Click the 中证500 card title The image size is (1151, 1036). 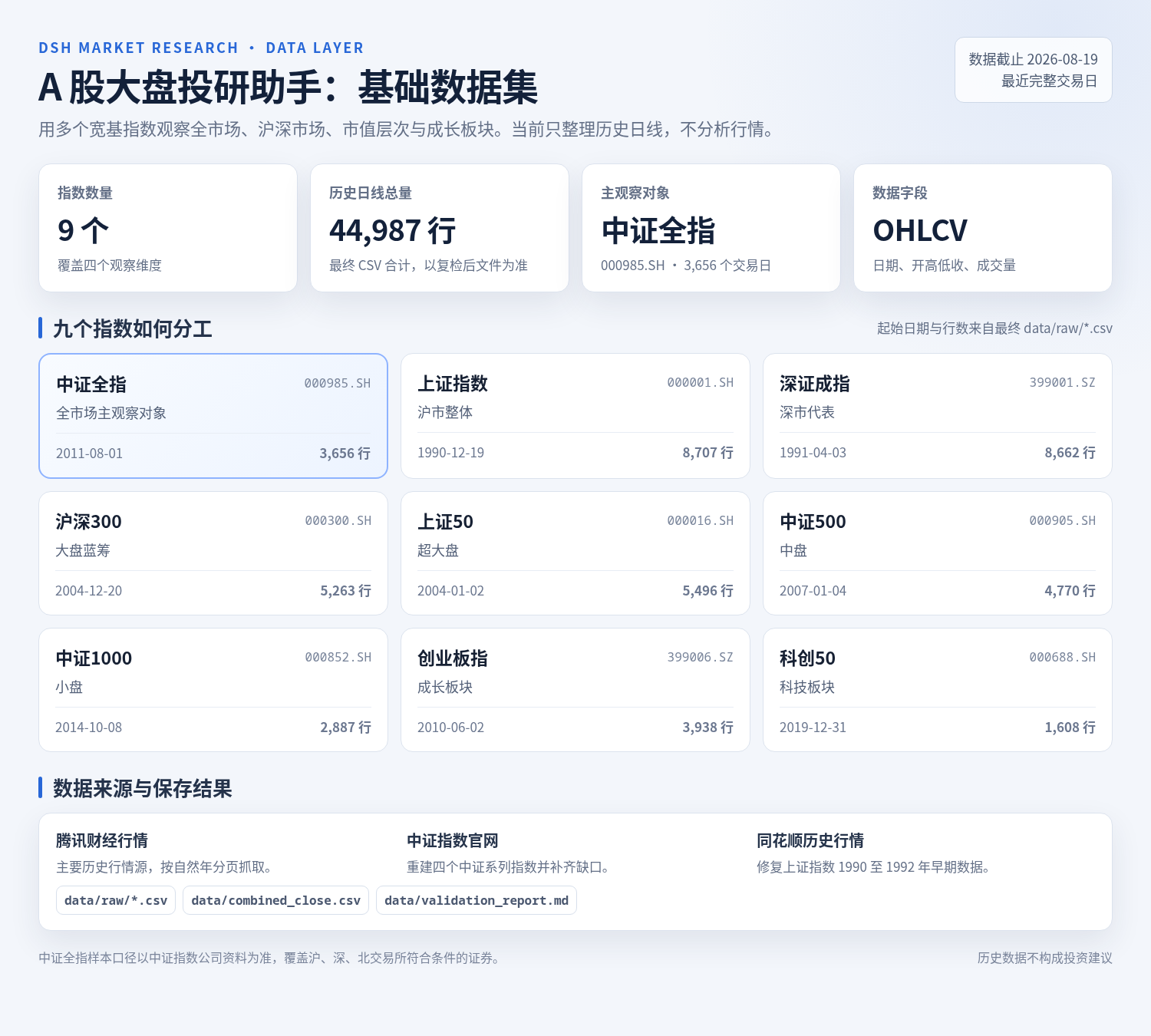pos(813,522)
